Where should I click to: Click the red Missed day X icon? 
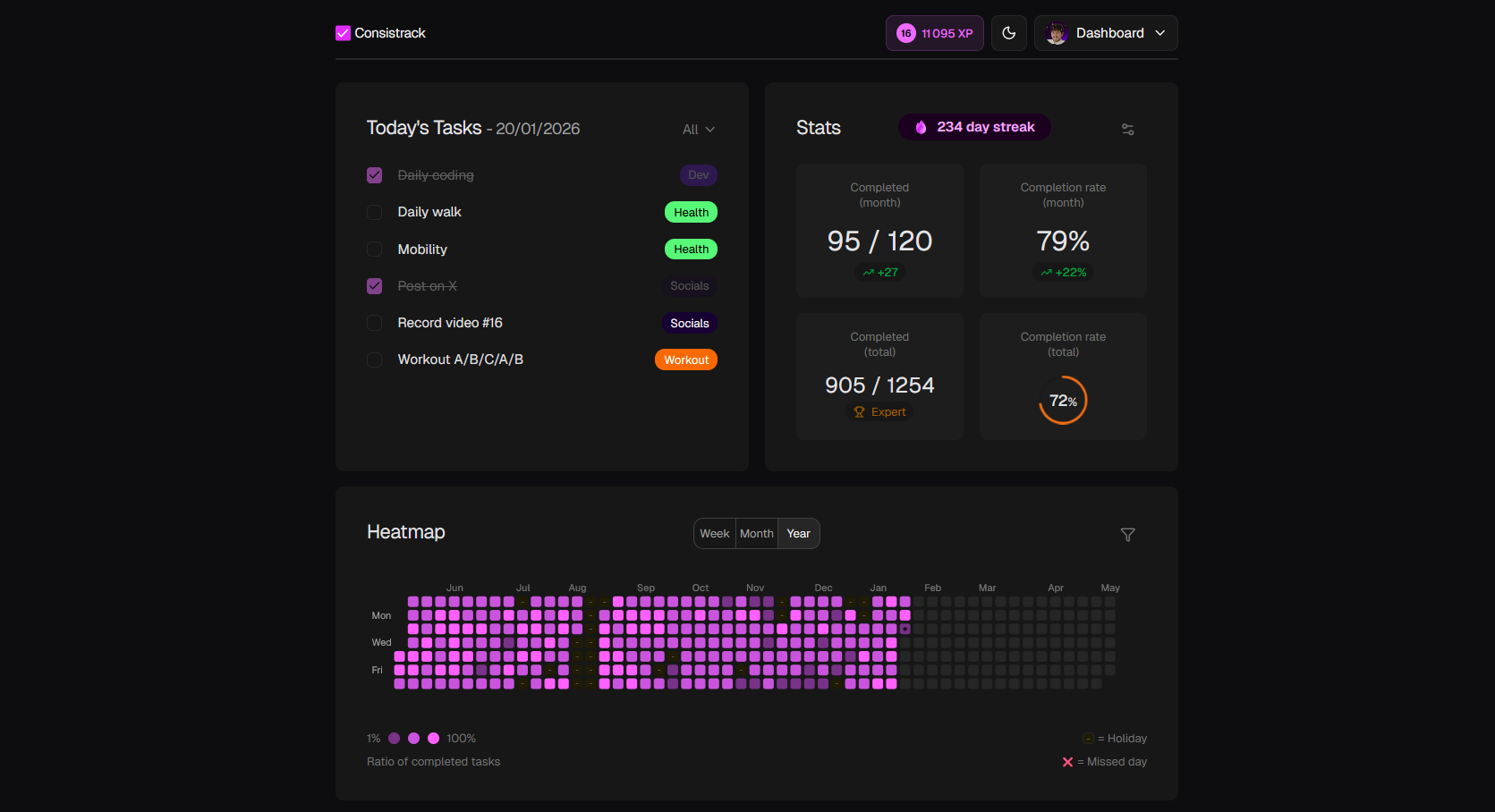1067,762
